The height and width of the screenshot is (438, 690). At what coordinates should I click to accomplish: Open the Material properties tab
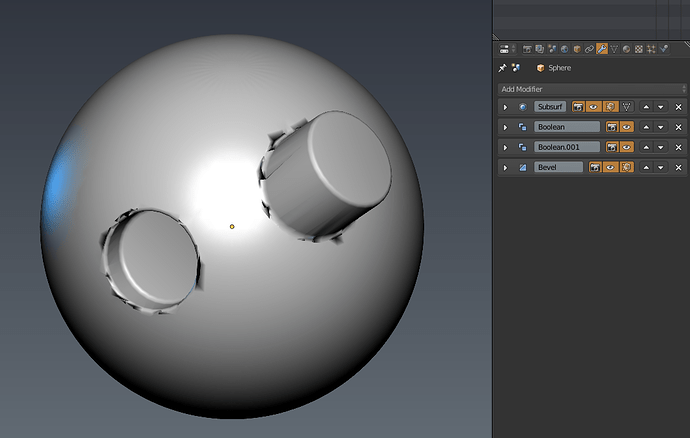click(x=626, y=49)
